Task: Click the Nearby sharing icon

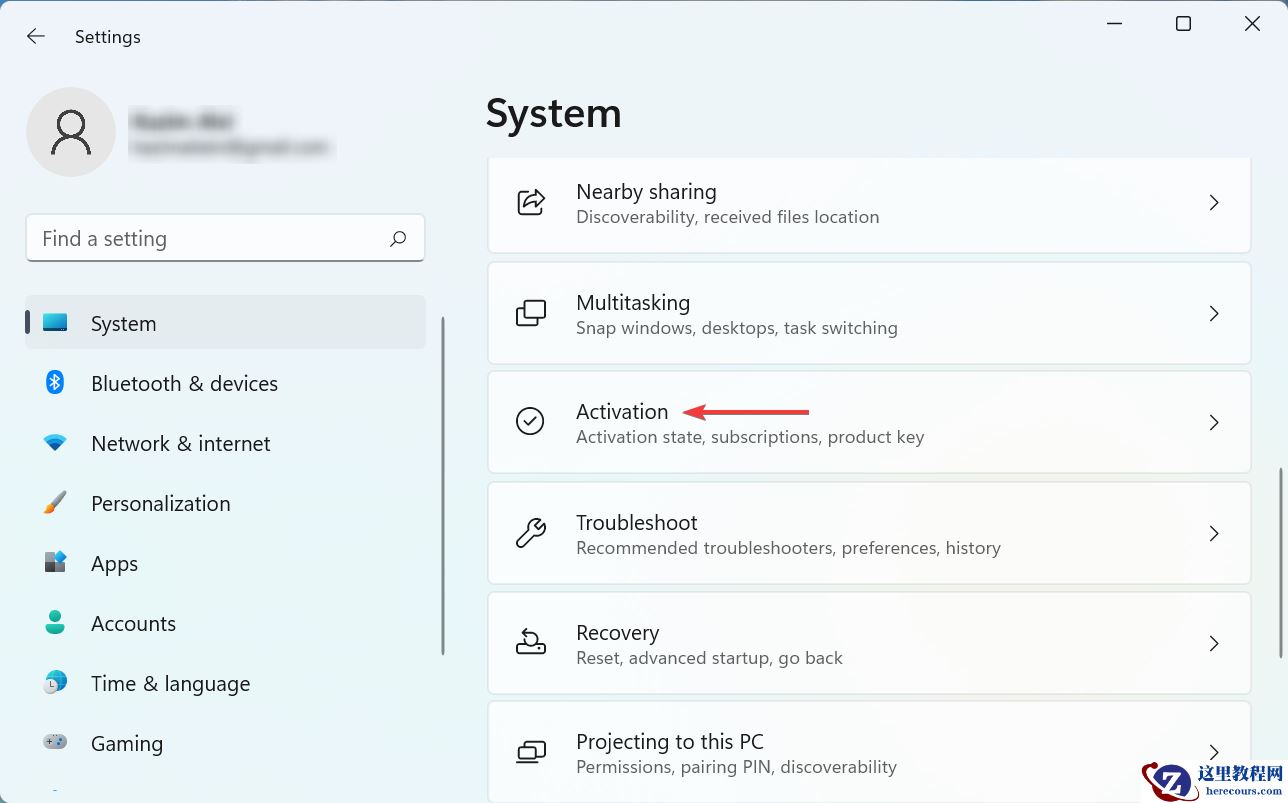Action: pyautogui.click(x=531, y=202)
